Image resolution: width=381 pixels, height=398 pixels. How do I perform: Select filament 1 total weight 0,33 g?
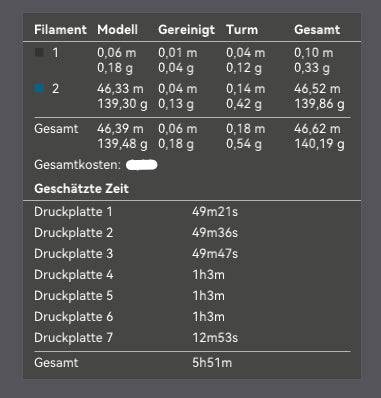312,68
